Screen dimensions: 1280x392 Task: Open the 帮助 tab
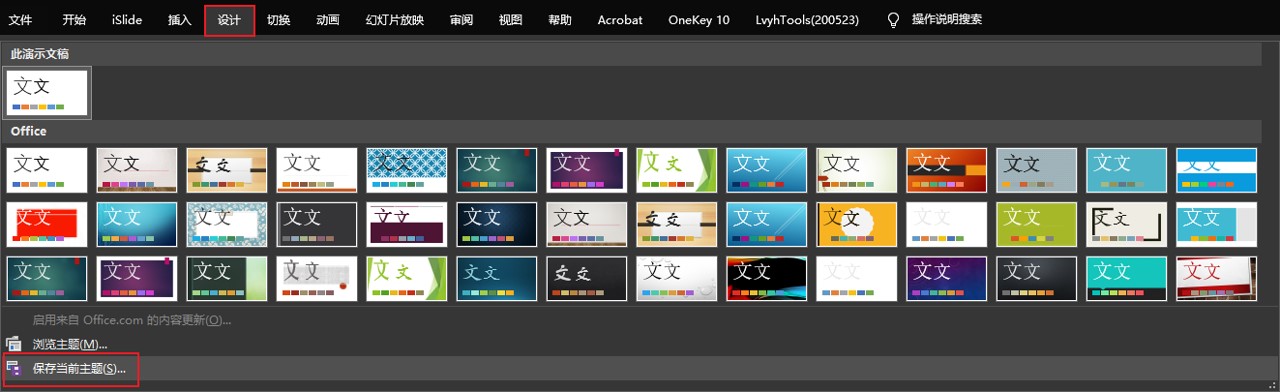(560, 20)
